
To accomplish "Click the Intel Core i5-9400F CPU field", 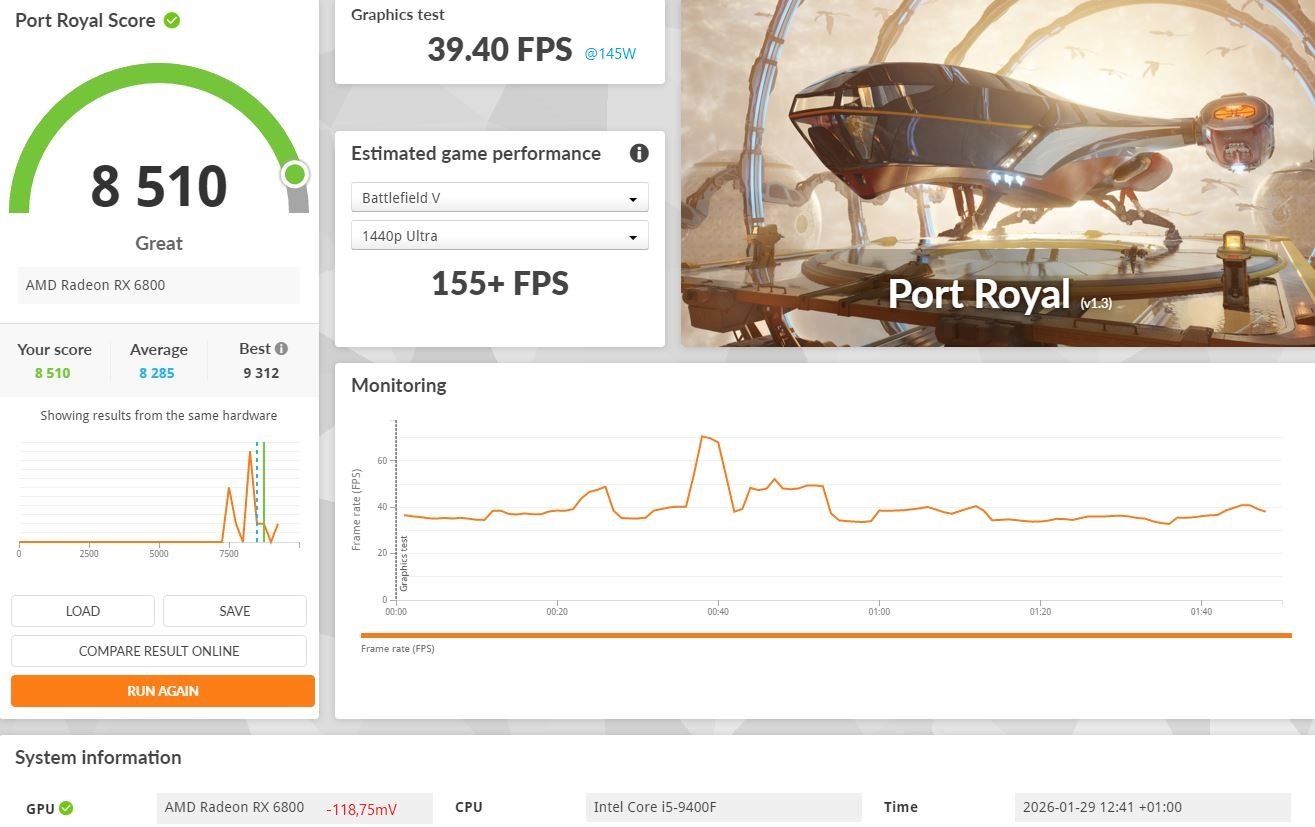I will tap(723, 807).
